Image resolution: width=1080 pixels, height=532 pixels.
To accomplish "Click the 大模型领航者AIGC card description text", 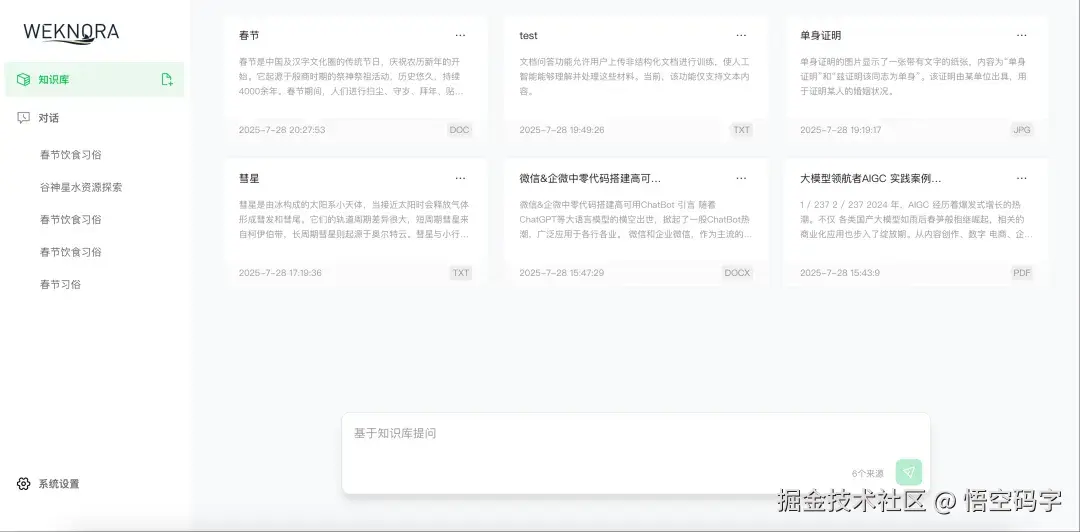I will (916, 219).
